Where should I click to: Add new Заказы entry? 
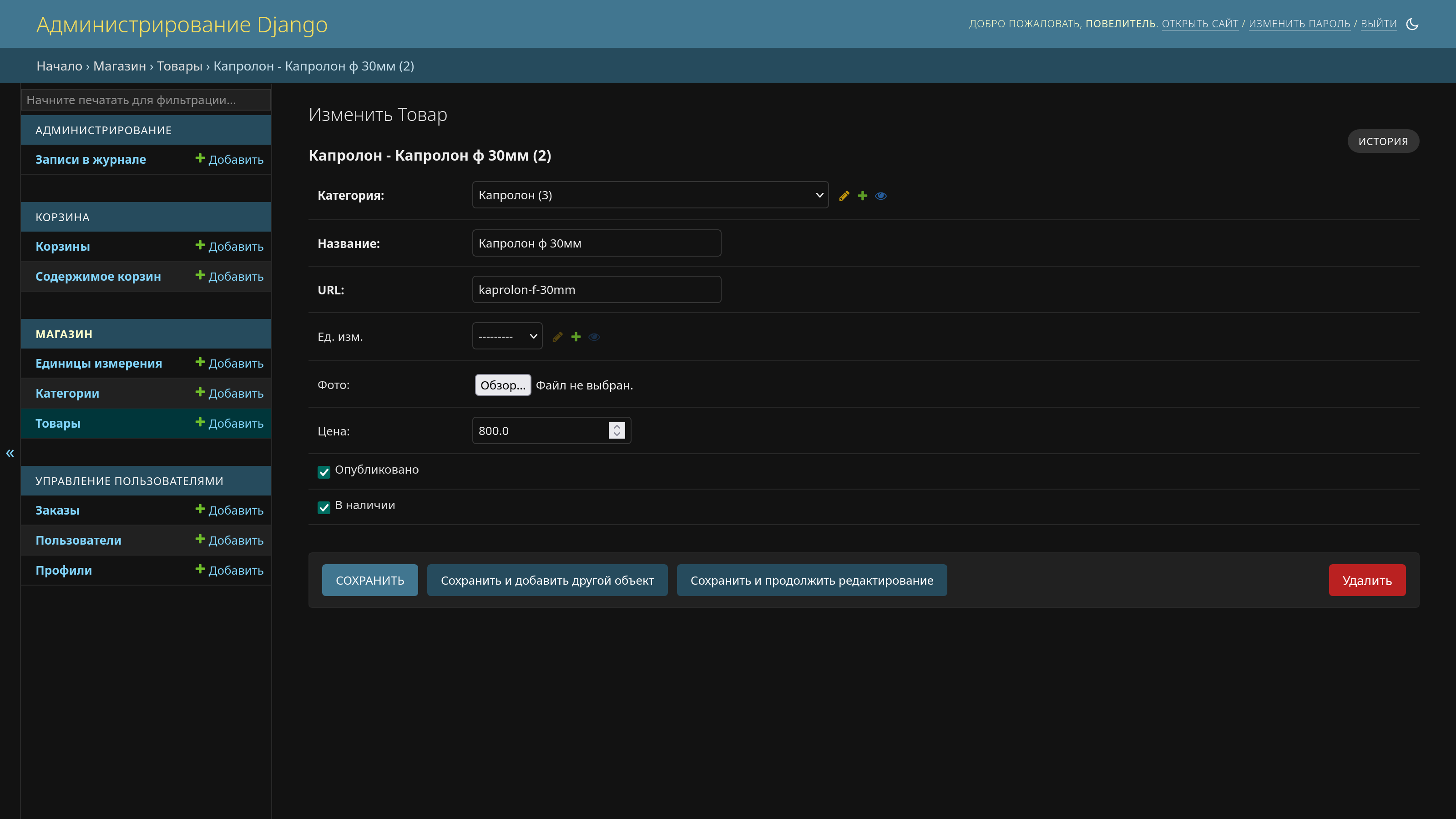(229, 511)
